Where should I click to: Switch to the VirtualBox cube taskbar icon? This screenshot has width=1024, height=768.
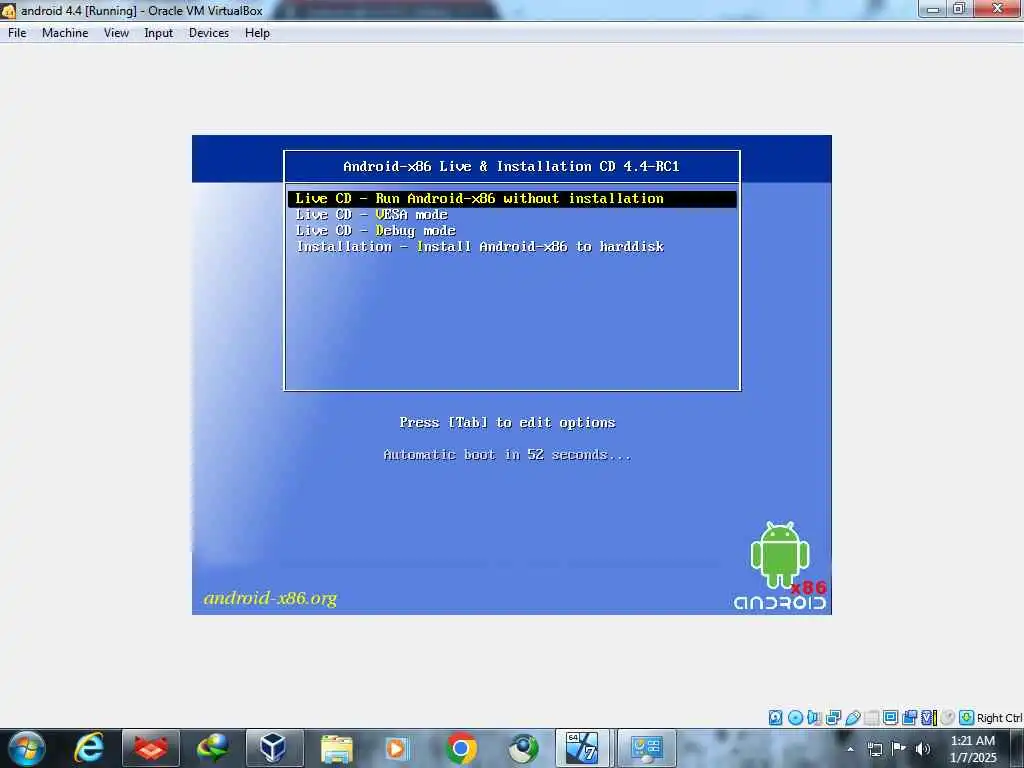(x=274, y=748)
